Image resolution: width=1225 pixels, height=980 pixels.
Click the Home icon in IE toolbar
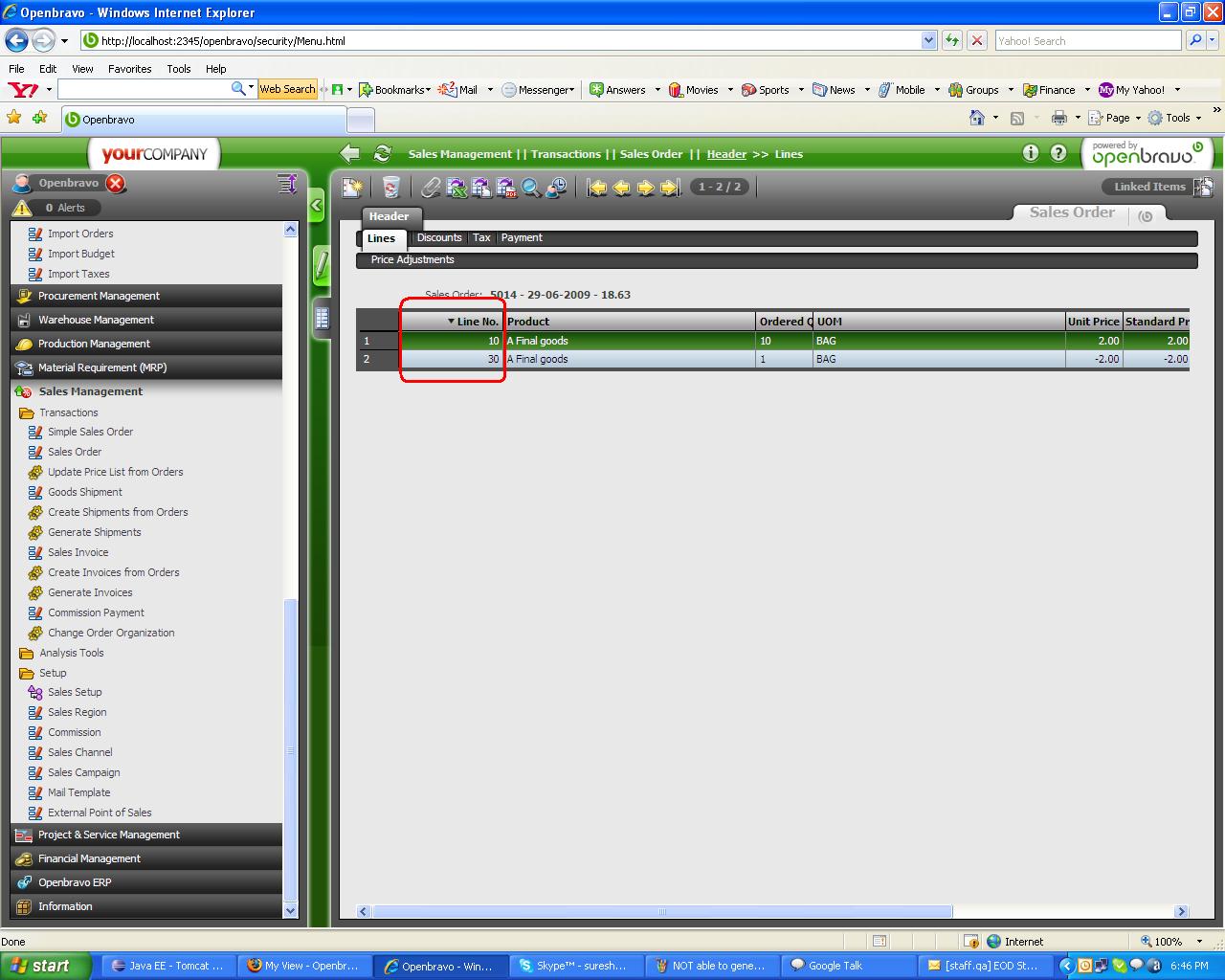point(977,118)
